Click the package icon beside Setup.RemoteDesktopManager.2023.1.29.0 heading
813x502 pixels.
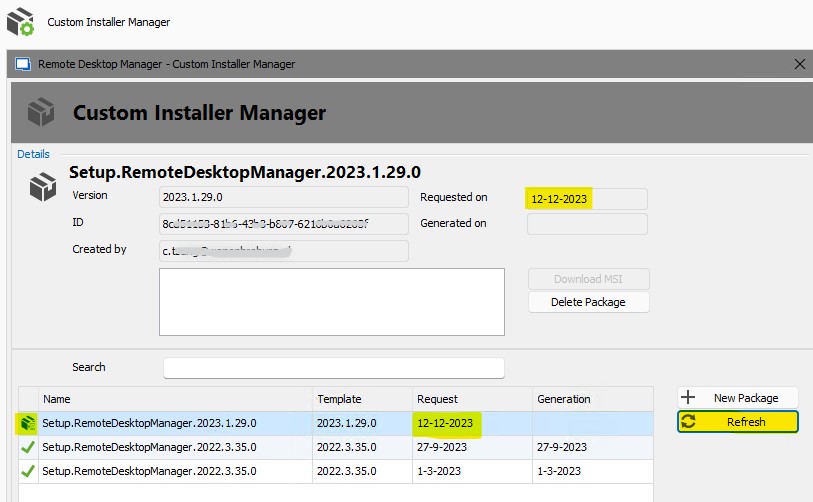[43, 187]
